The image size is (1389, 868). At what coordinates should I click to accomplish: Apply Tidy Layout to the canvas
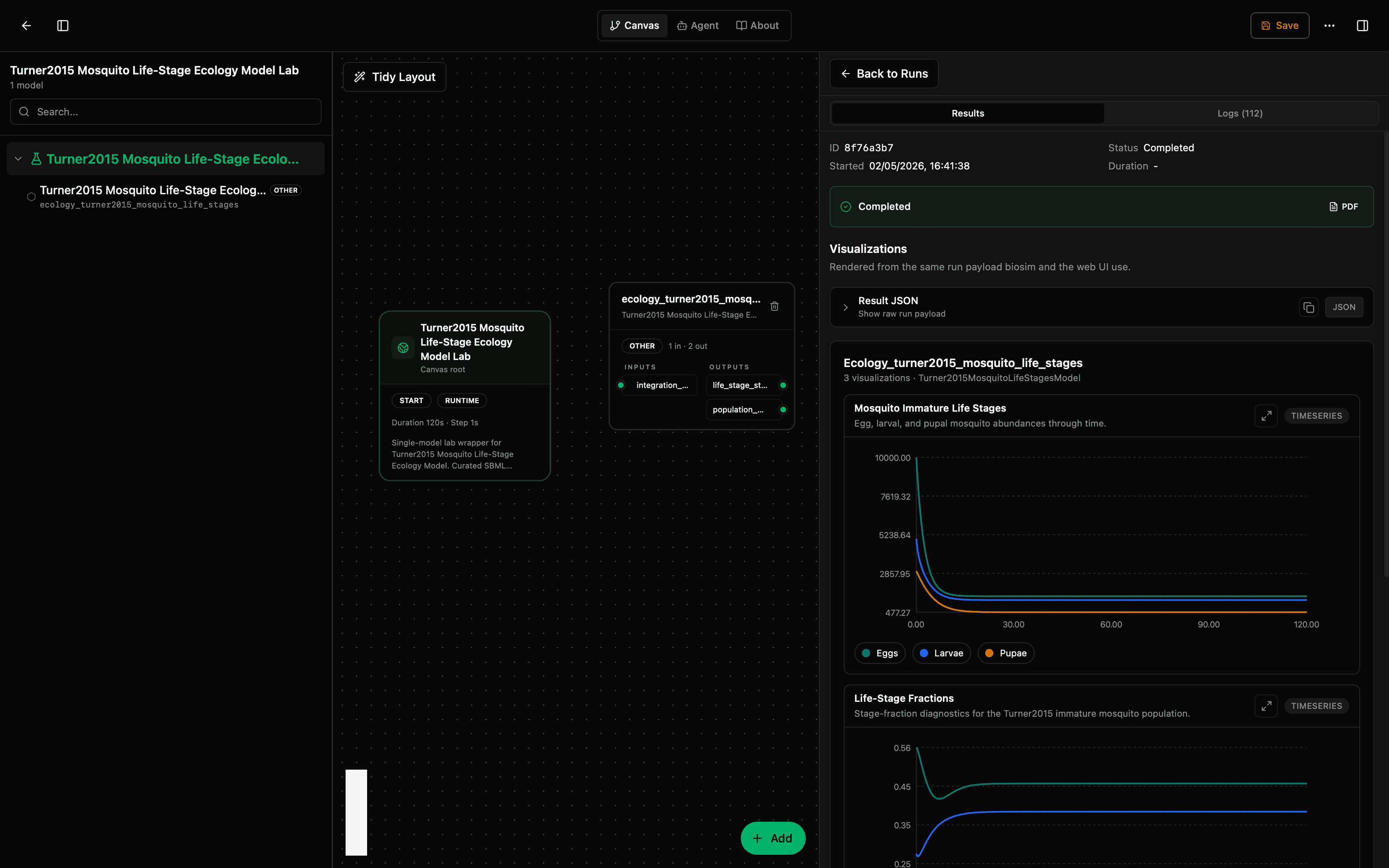(x=395, y=77)
